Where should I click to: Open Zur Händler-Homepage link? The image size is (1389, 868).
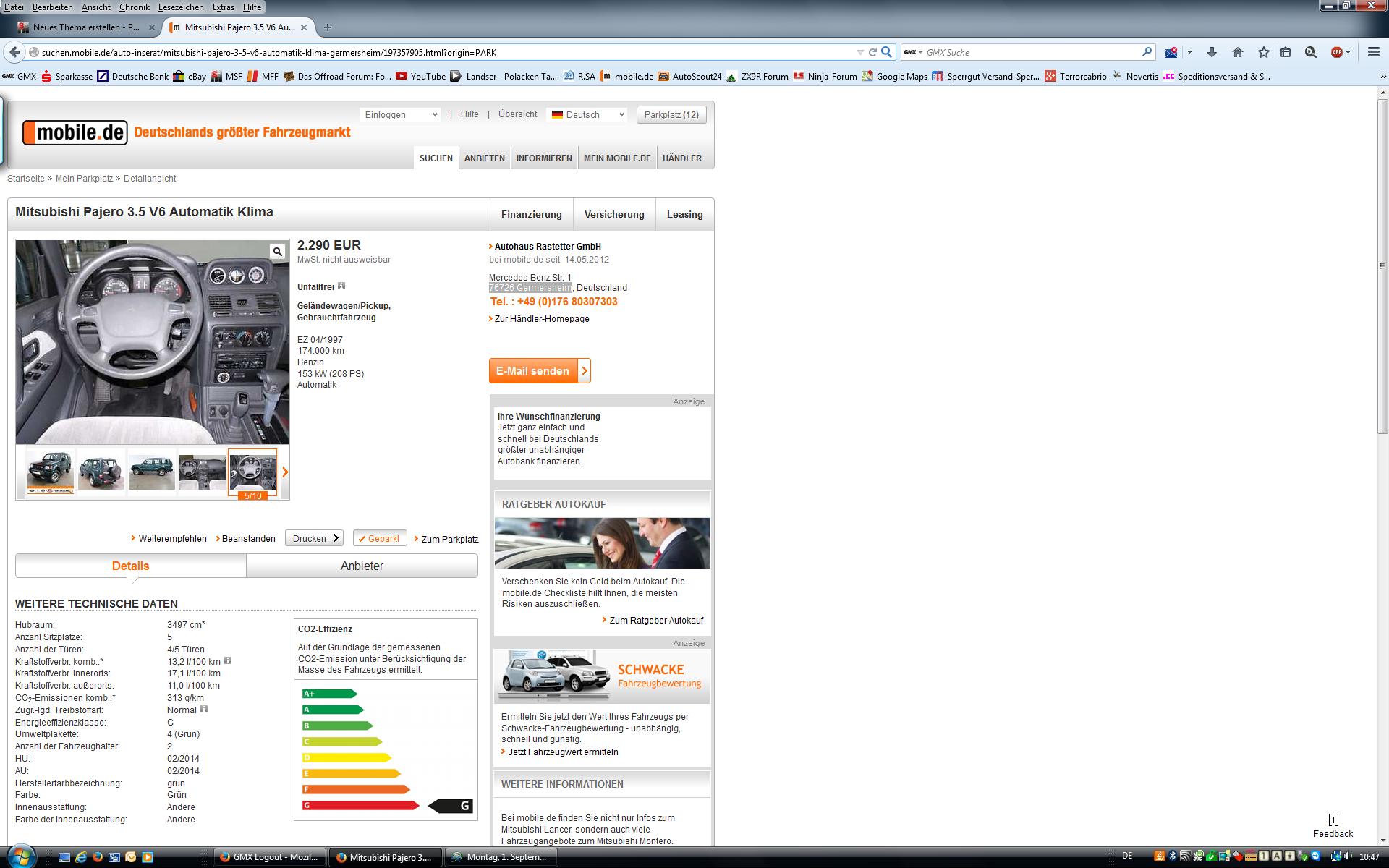[x=541, y=319]
